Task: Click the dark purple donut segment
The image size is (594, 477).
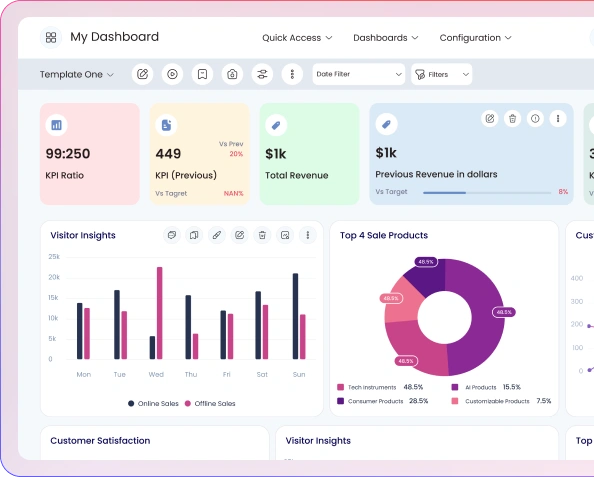Action: click(x=428, y=278)
